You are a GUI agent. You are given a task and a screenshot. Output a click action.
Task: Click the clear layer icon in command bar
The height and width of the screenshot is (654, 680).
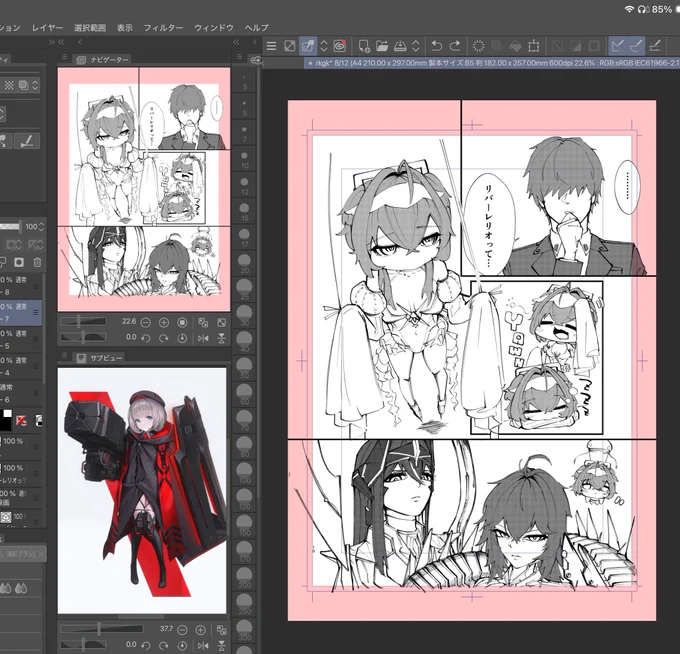[290, 46]
